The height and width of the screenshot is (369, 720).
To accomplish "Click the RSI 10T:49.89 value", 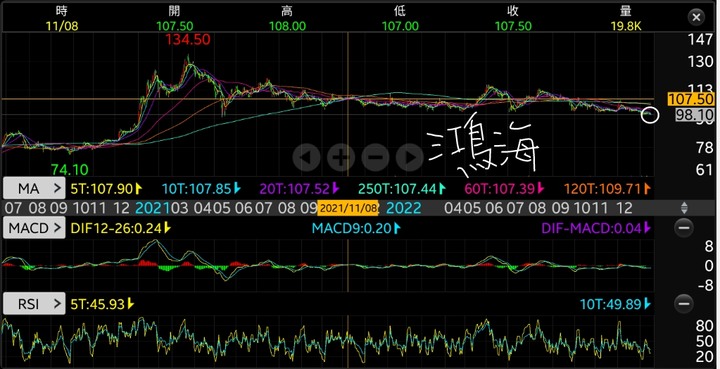I will (x=616, y=303).
